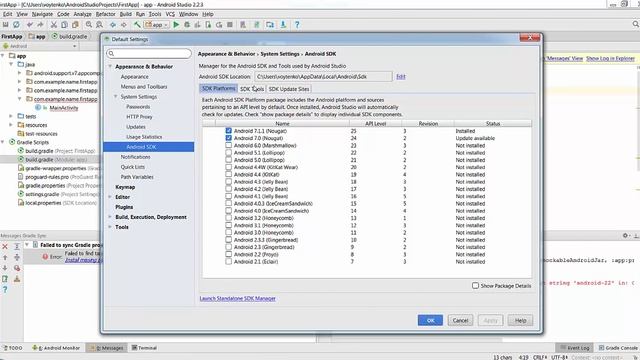The height and width of the screenshot is (360, 640).
Task: Expand the Tools settings group
Action: coord(110,227)
